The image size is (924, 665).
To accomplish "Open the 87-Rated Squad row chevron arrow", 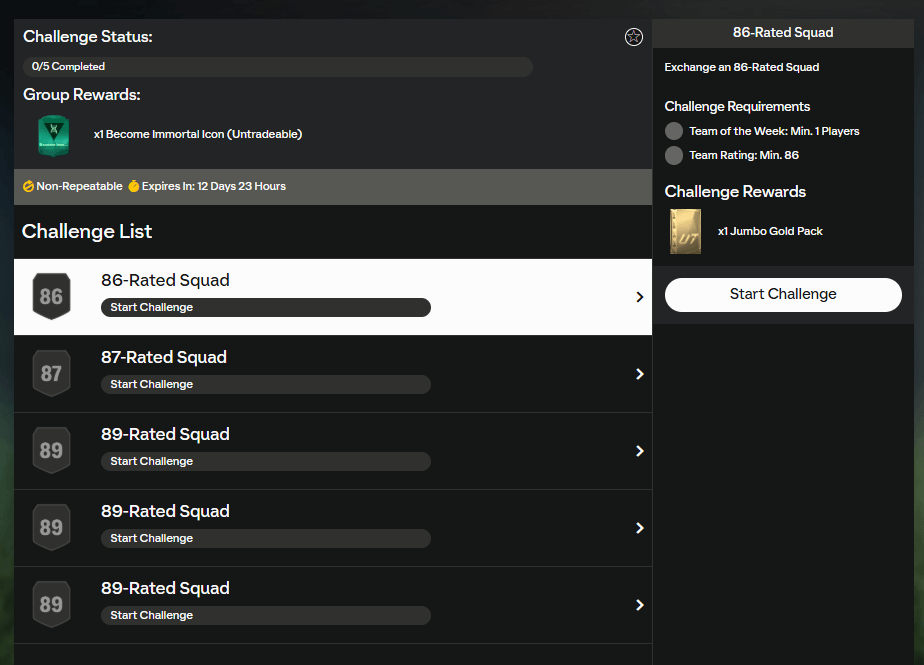I will 640,374.
